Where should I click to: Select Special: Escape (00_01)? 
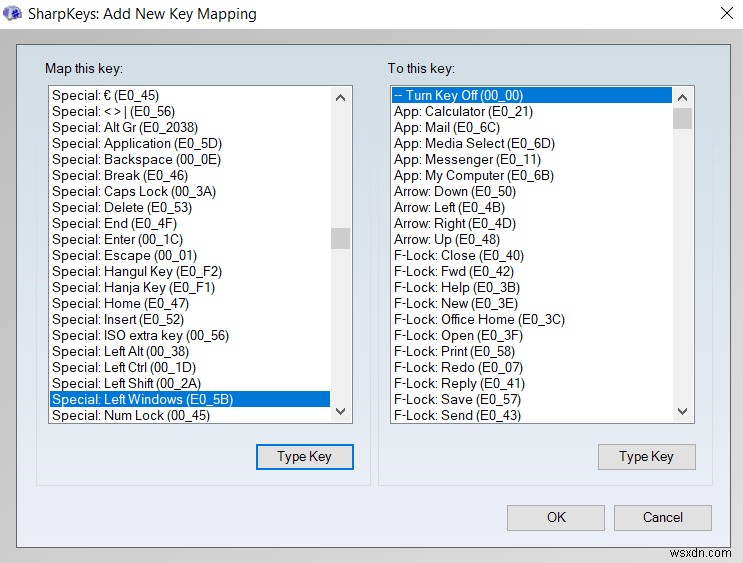point(190,255)
